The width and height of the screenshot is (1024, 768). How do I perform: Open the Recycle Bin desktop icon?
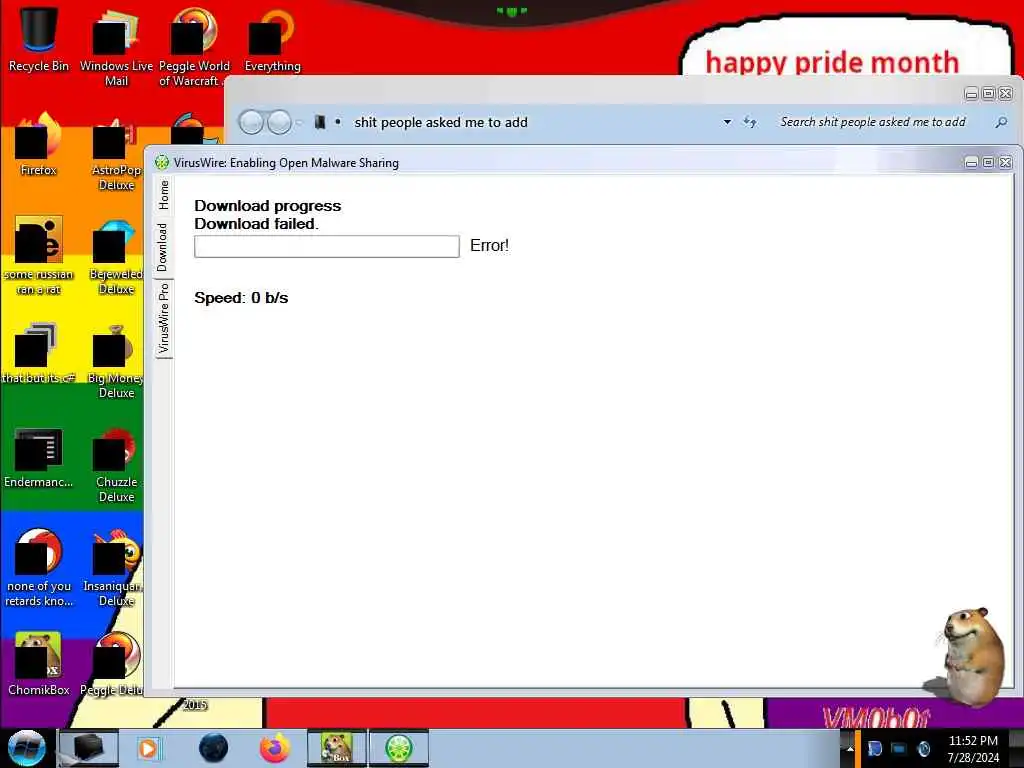pos(39,39)
